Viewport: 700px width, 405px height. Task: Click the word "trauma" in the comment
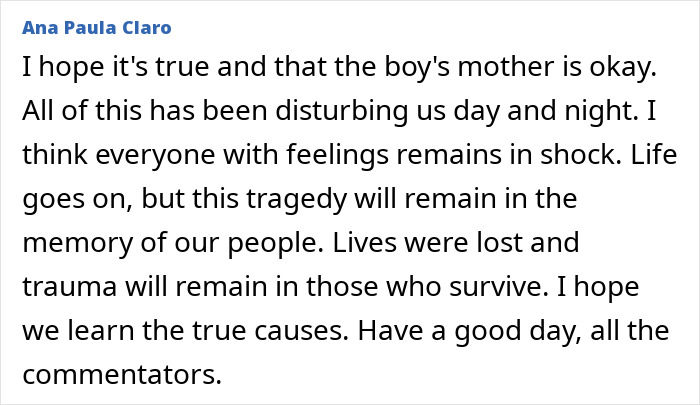click(x=70, y=286)
